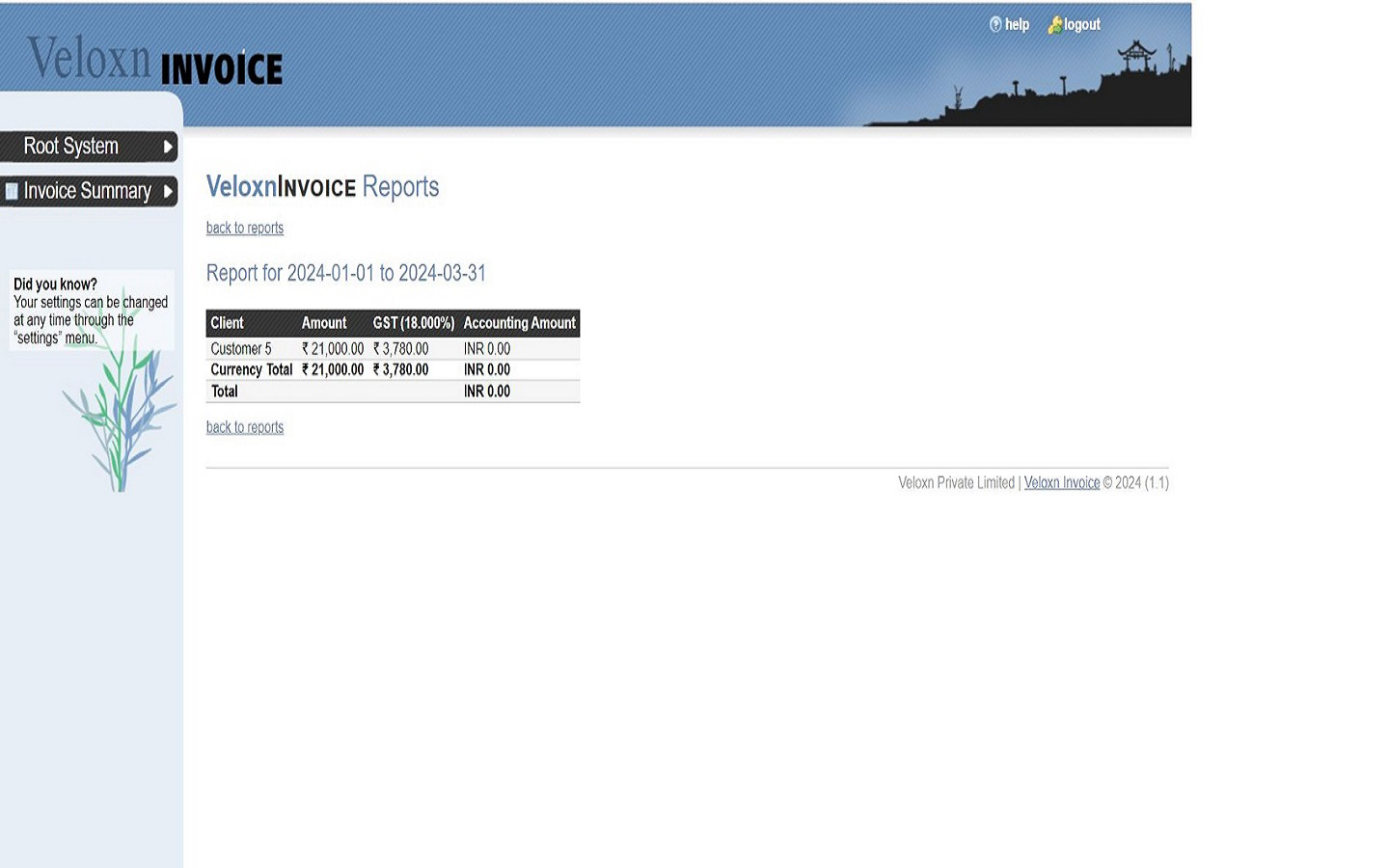
Task: Click the Veloxn Invoice header logo
Action: click(155, 61)
